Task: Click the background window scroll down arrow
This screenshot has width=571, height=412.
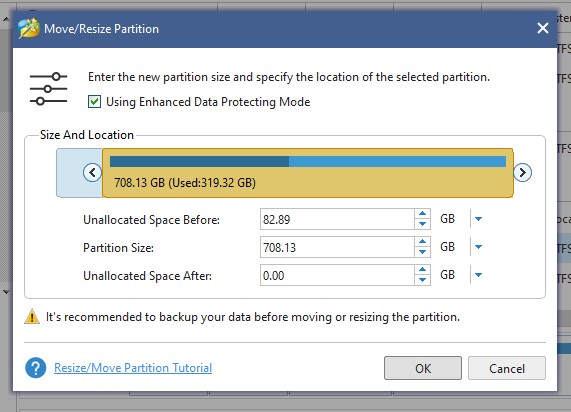Action: coord(6,292)
